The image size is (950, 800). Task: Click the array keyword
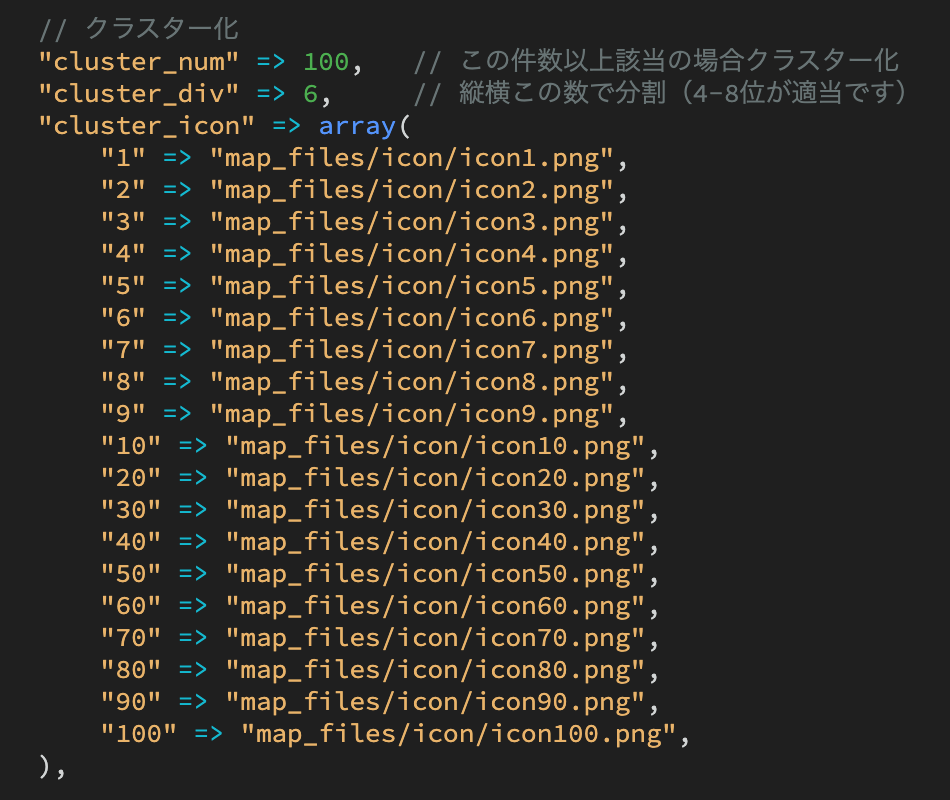(x=357, y=126)
